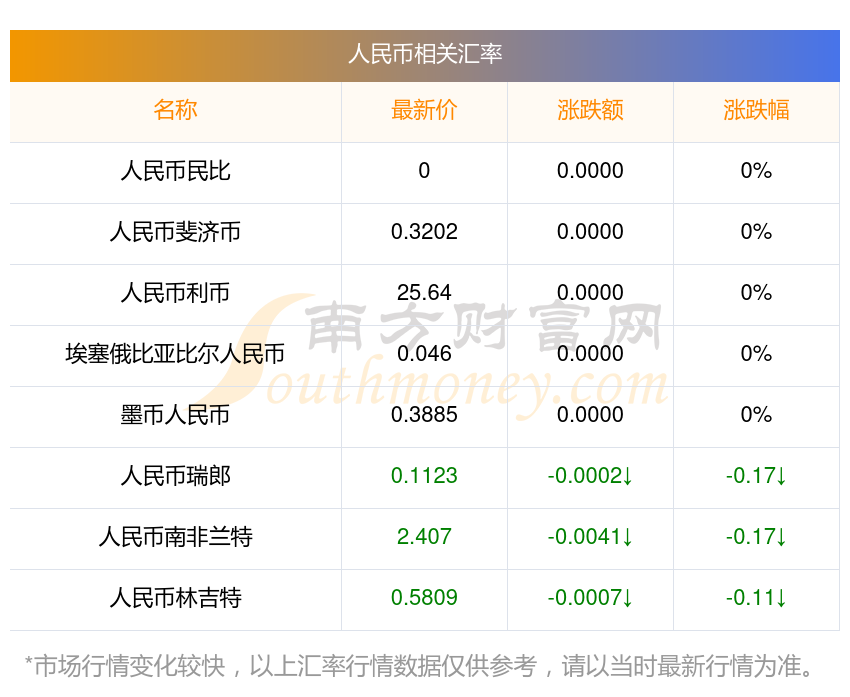Viewport: 850px width, 697px height.
Task: Open the 人民币民比 row name
Action: coord(175,171)
